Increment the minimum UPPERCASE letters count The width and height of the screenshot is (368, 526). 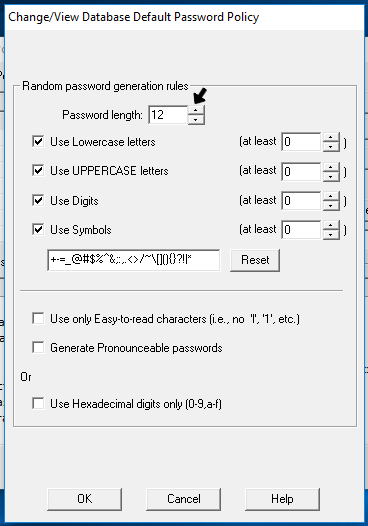331,167
